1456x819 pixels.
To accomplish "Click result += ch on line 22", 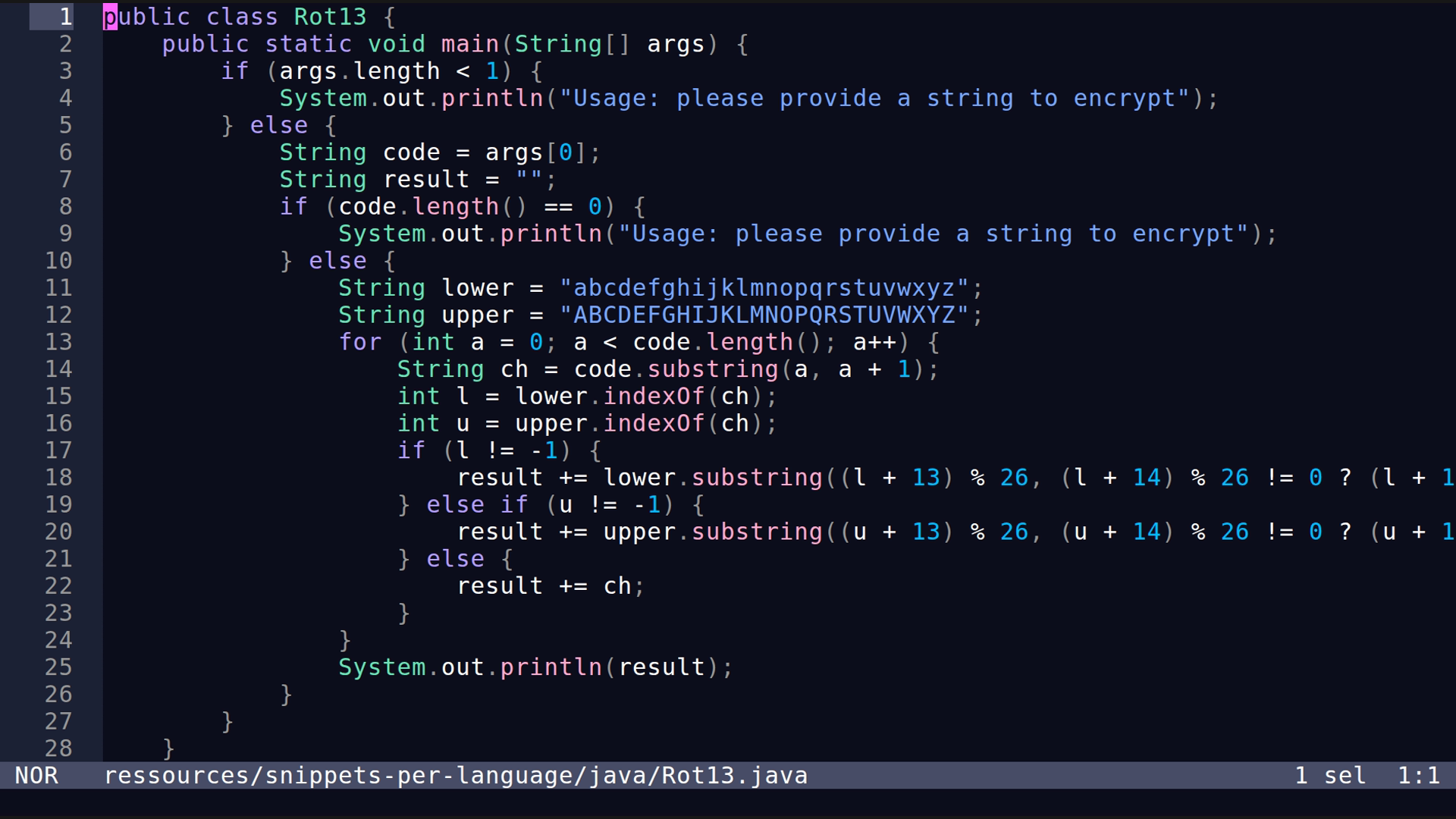I will [550, 585].
